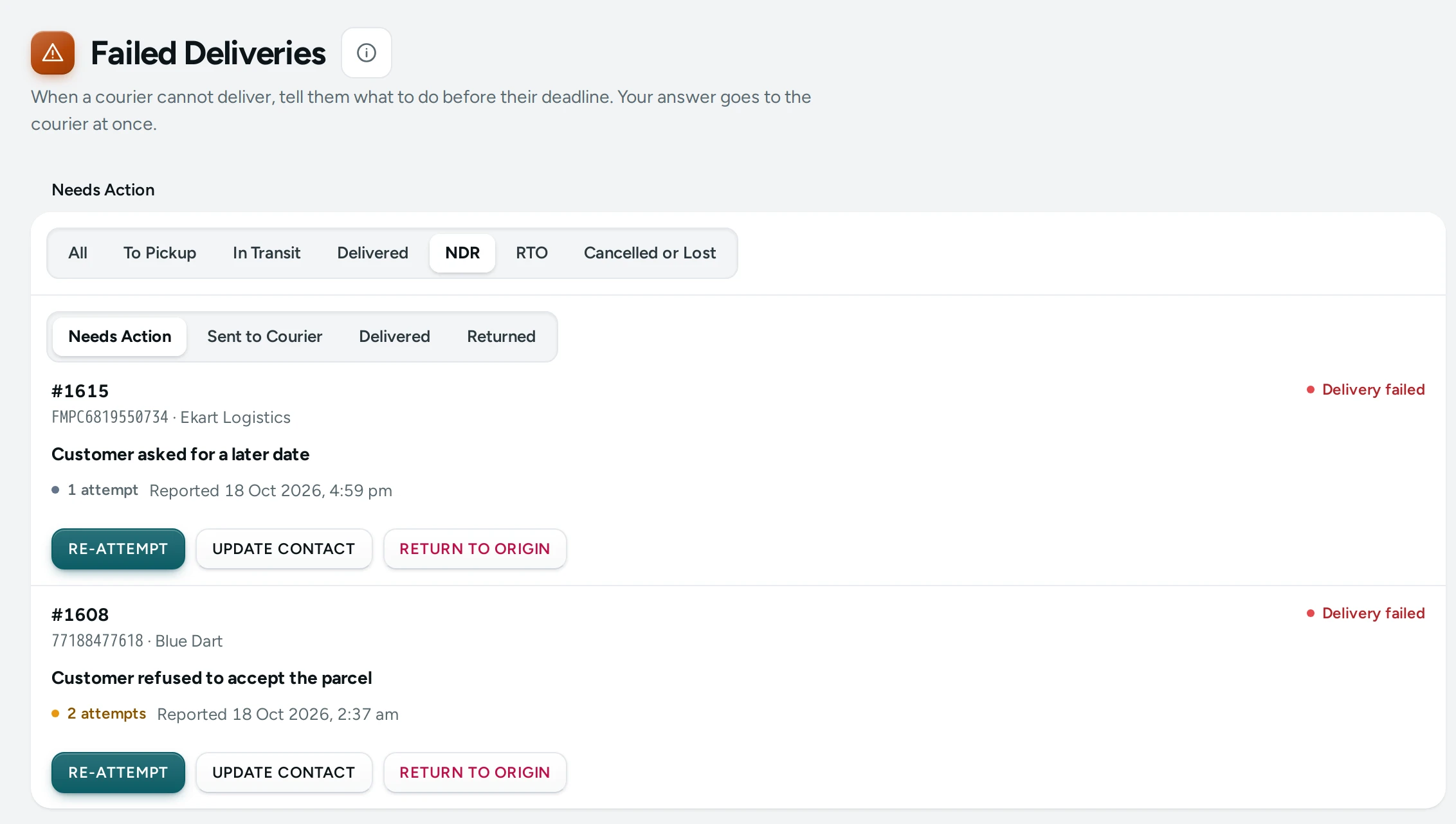
Task: Click the orange warning triangle icon
Action: 53,53
